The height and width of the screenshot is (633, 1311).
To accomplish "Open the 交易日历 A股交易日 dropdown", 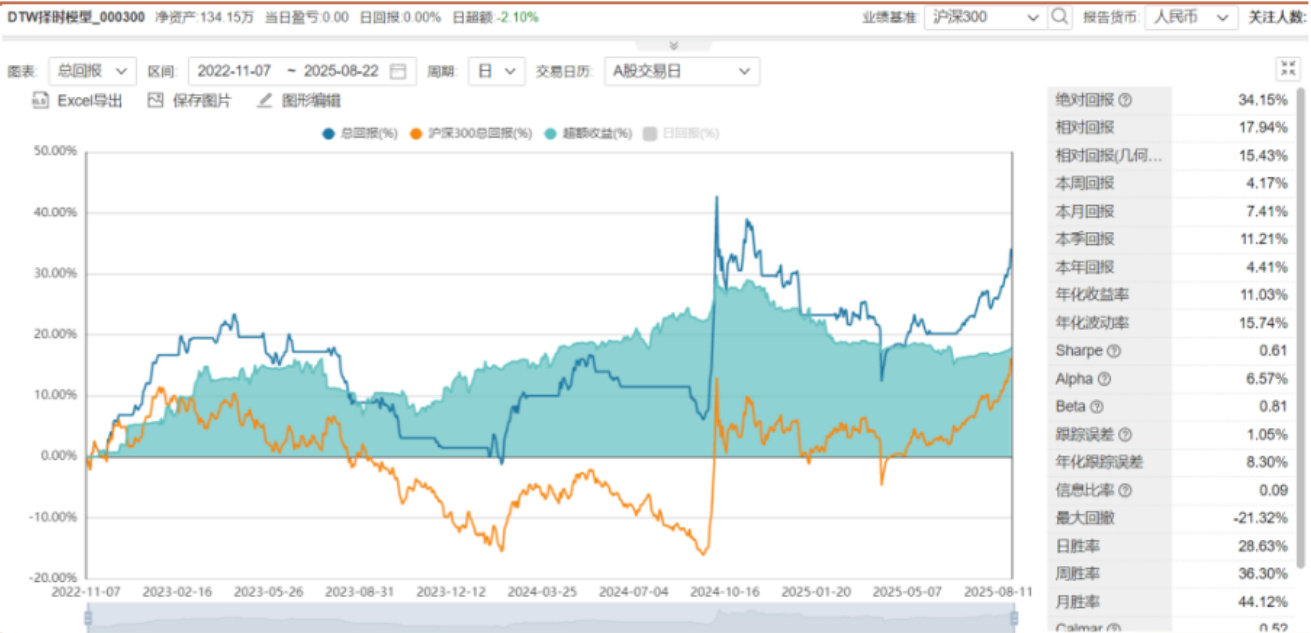I will 681,71.
